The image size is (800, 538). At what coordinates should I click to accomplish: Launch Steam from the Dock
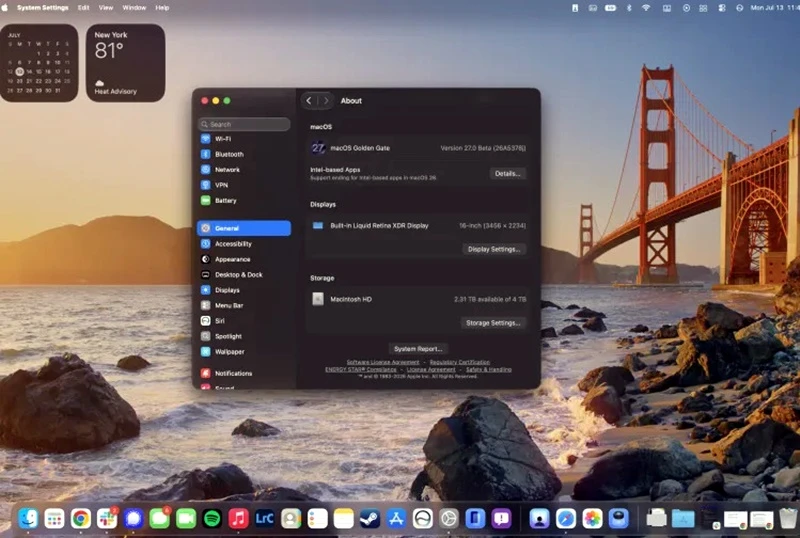point(370,519)
